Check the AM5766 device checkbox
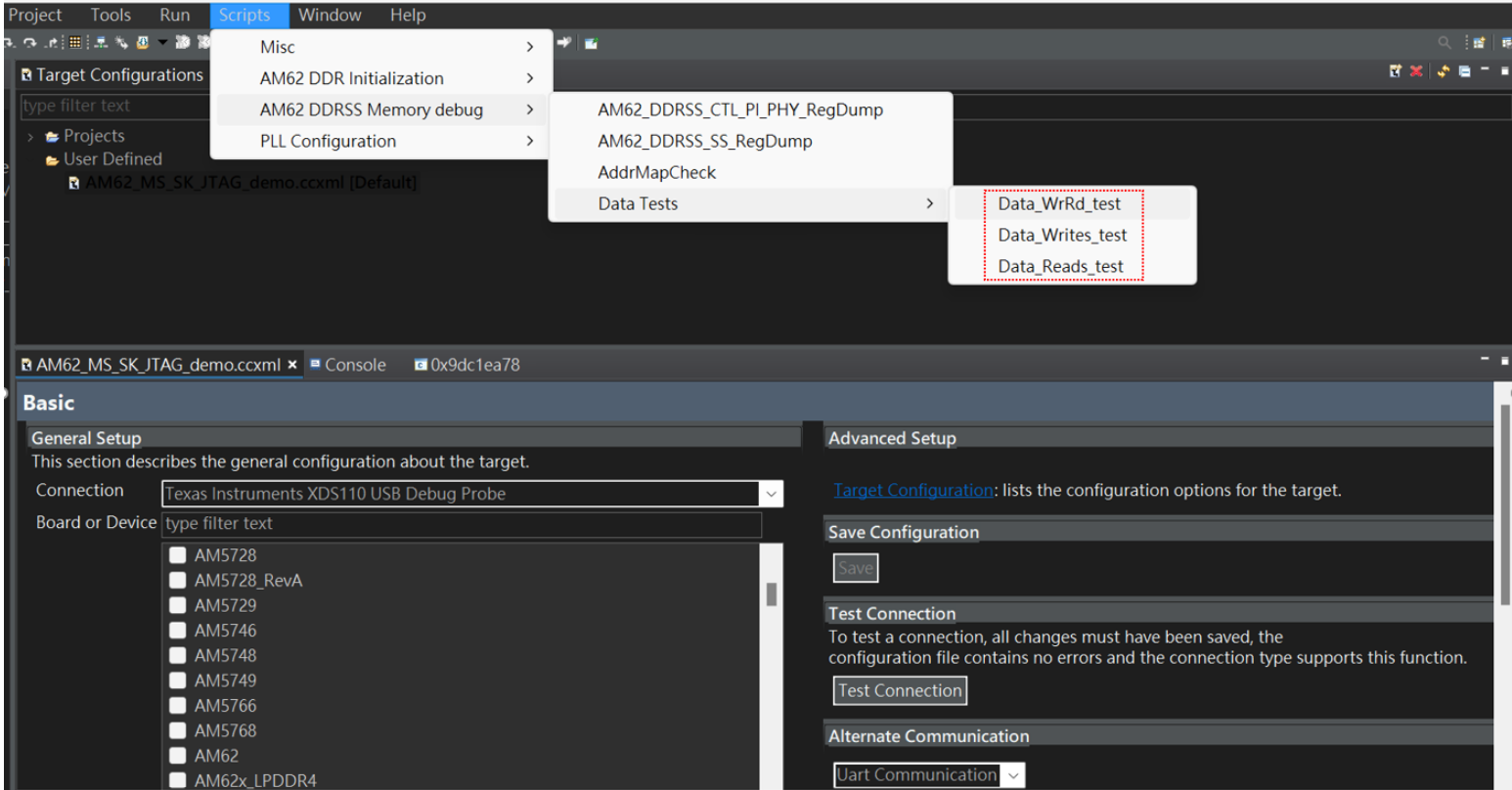This screenshot has height=790, width=1512. 177,705
